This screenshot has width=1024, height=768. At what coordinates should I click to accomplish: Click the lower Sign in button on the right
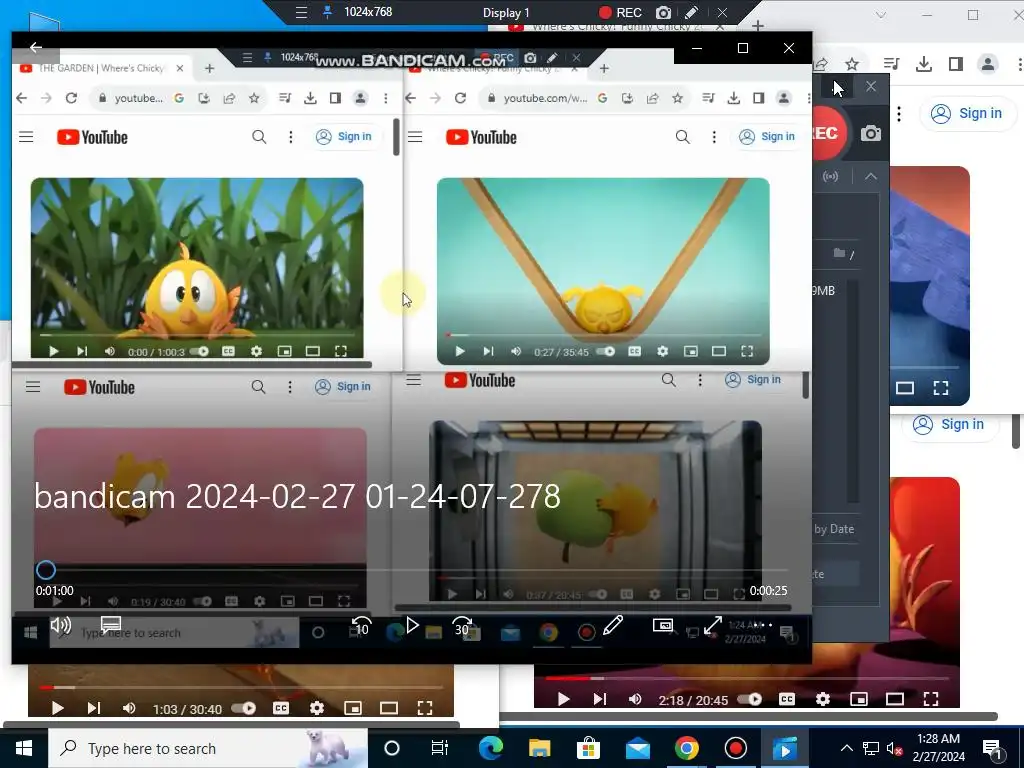(952, 424)
